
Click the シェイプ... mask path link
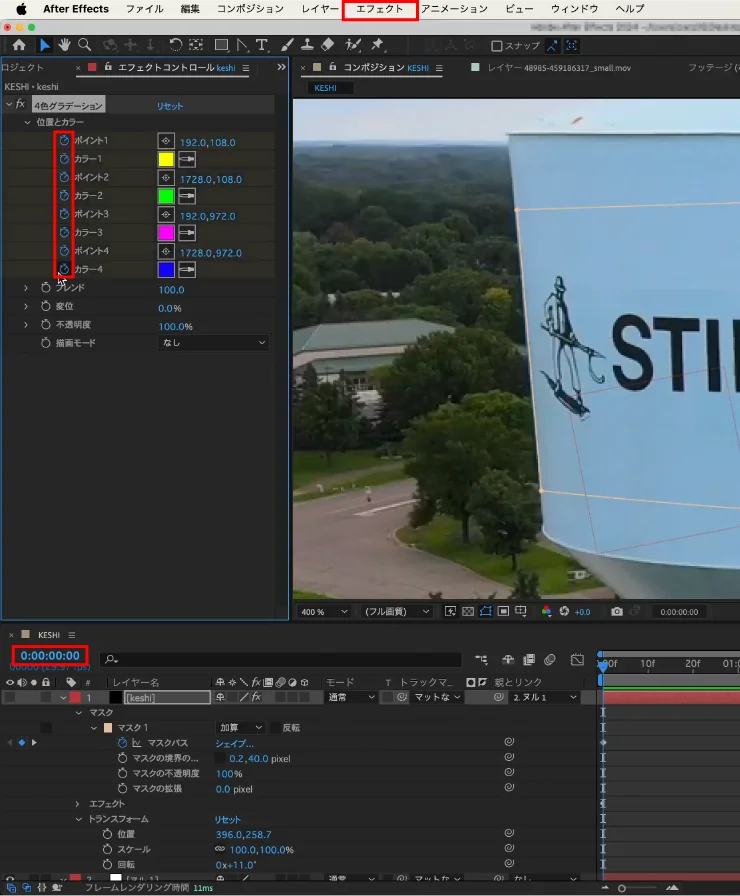[234, 743]
